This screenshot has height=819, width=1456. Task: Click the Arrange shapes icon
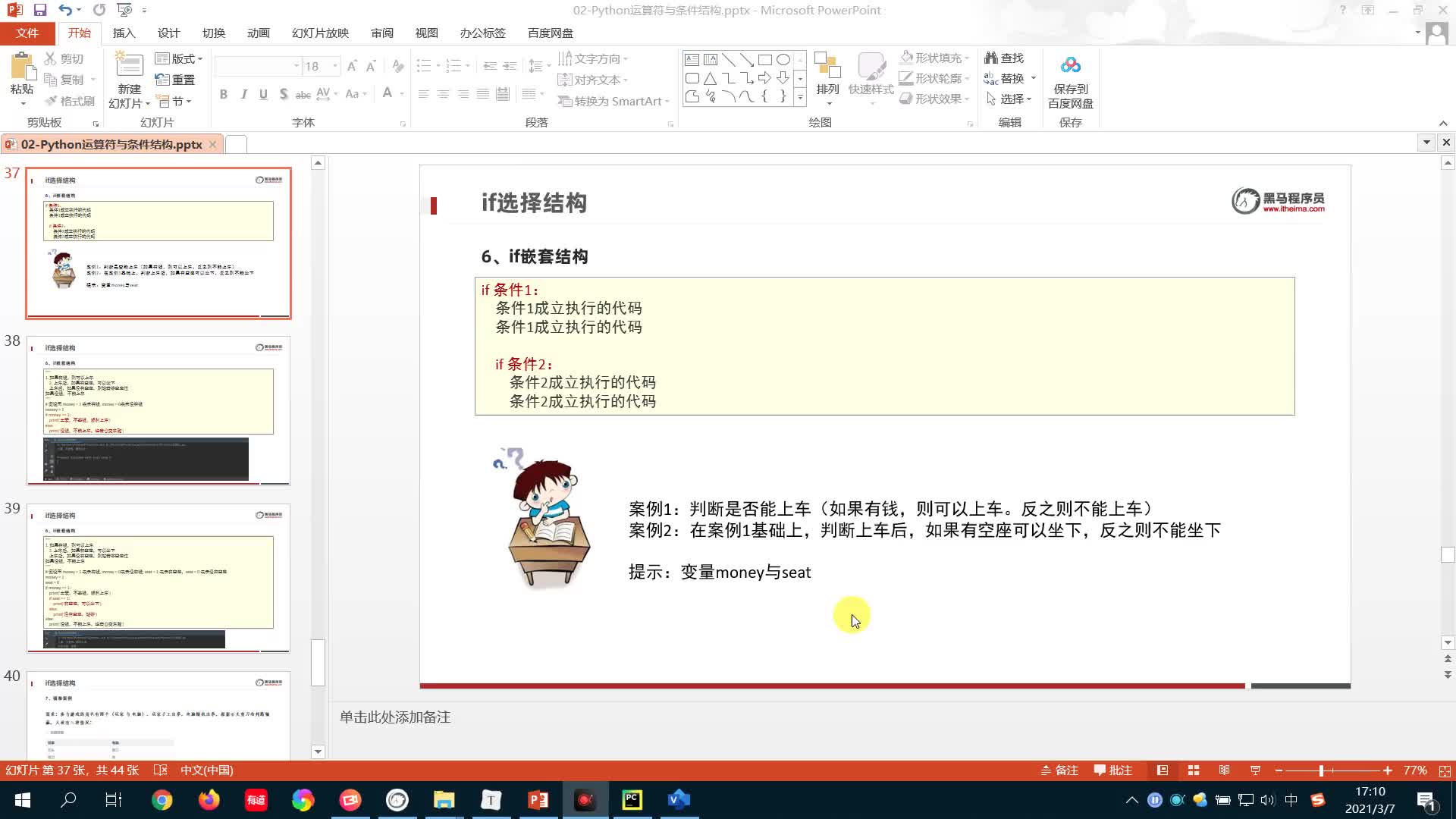click(827, 65)
